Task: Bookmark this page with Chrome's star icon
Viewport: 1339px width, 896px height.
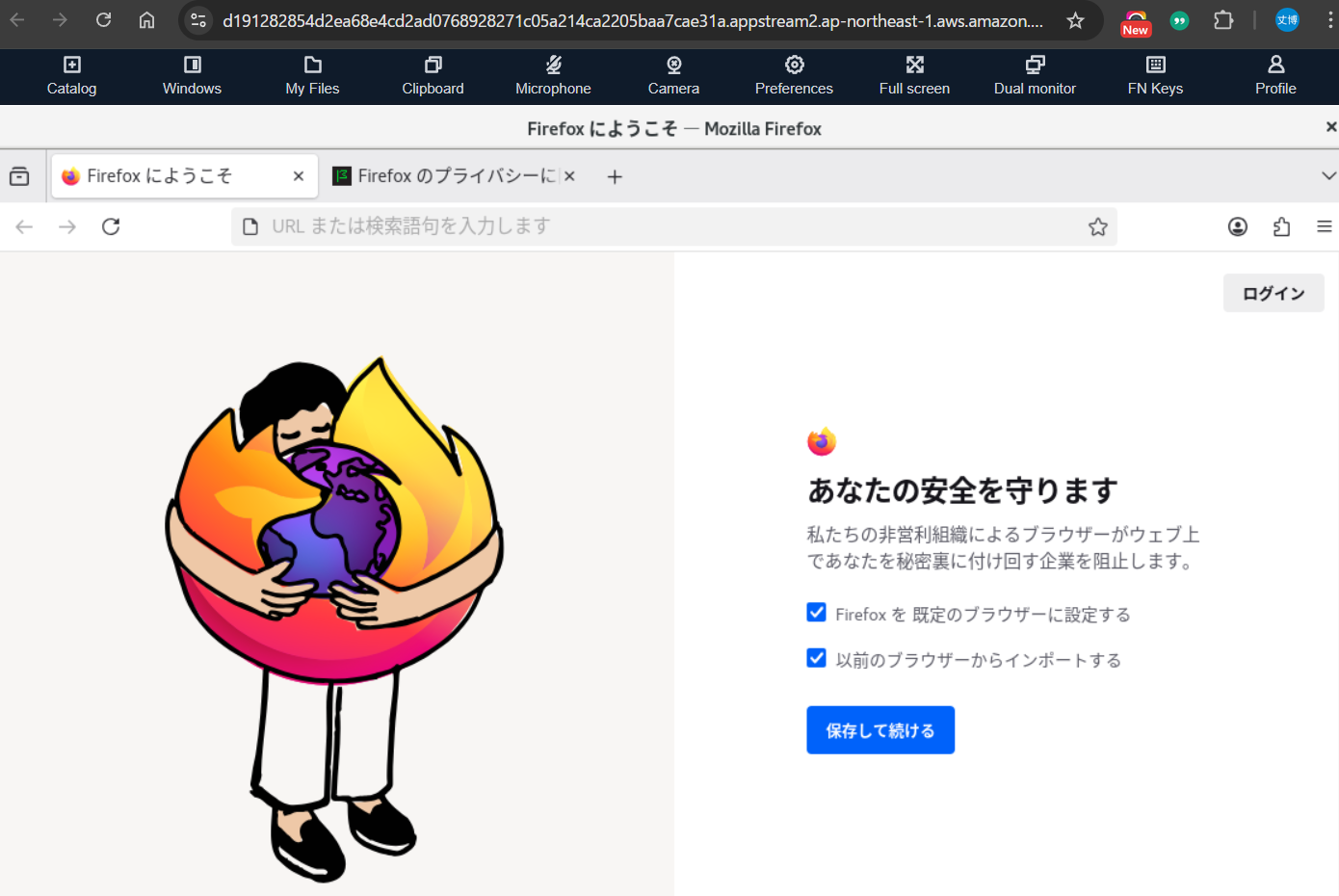Action: pyautogui.click(x=1075, y=20)
